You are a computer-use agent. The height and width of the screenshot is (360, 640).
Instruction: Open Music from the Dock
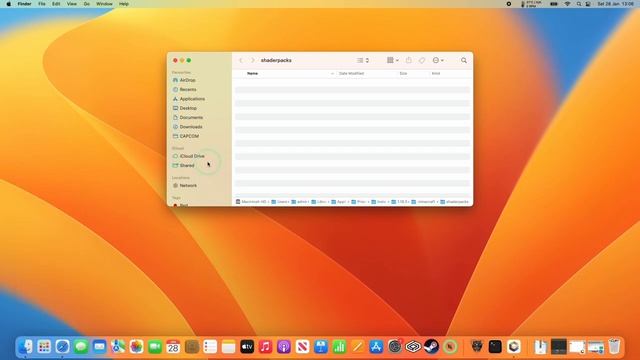[265, 347]
